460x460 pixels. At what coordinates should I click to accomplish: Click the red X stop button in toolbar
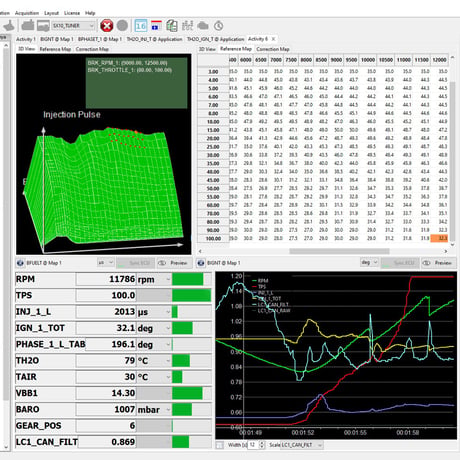tap(107, 26)
